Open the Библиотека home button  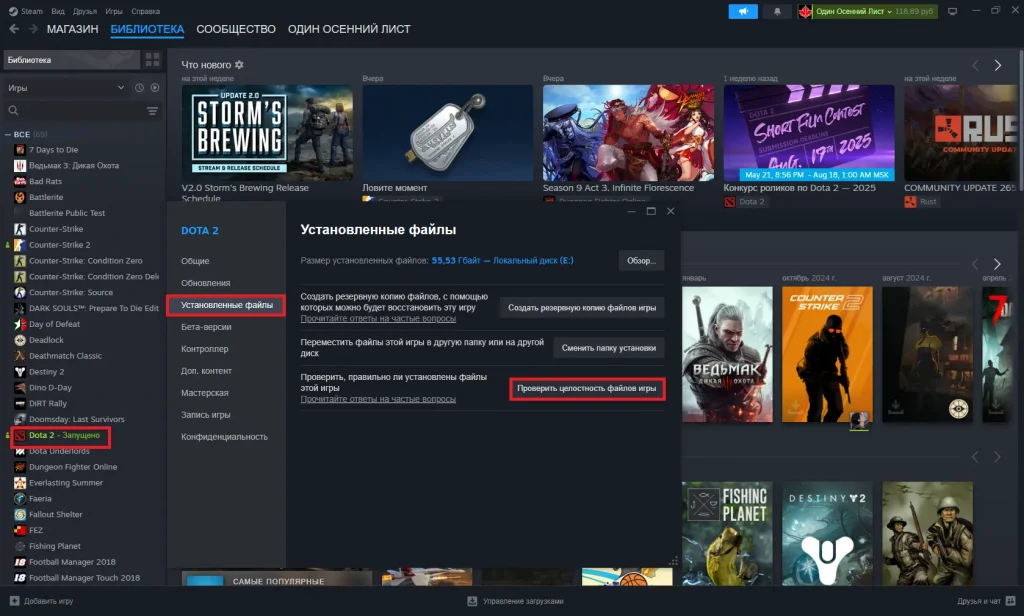(x=72, y=60)
